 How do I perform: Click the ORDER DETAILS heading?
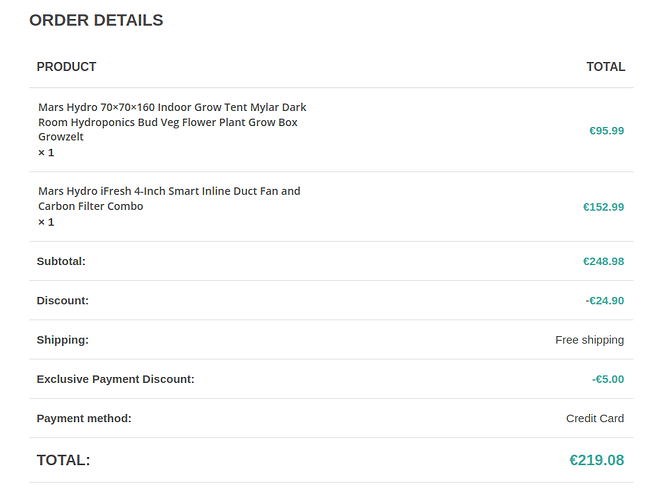click(96, 20)
